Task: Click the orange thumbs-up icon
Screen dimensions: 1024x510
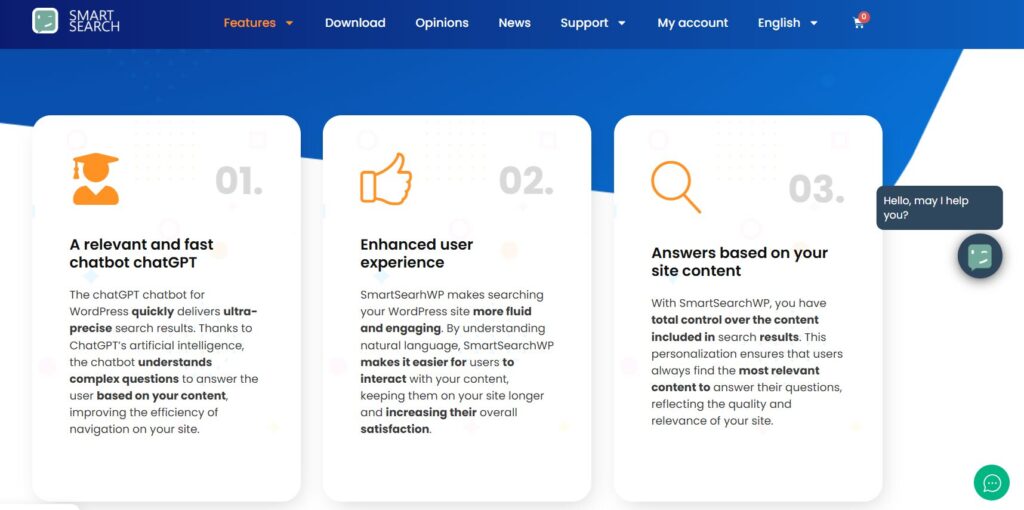Action: point(386,179)
